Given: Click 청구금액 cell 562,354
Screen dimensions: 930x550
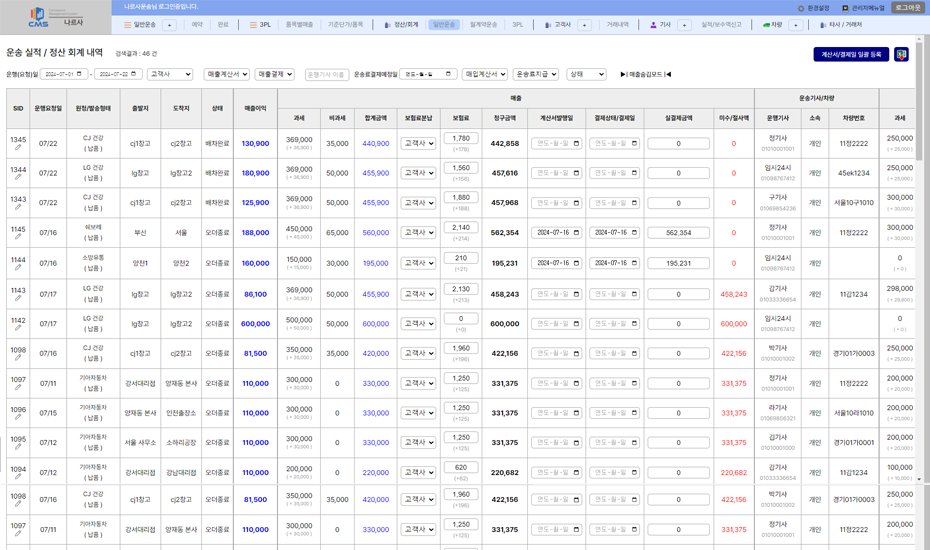Looking at the screenshot, I should pos(505,233).
